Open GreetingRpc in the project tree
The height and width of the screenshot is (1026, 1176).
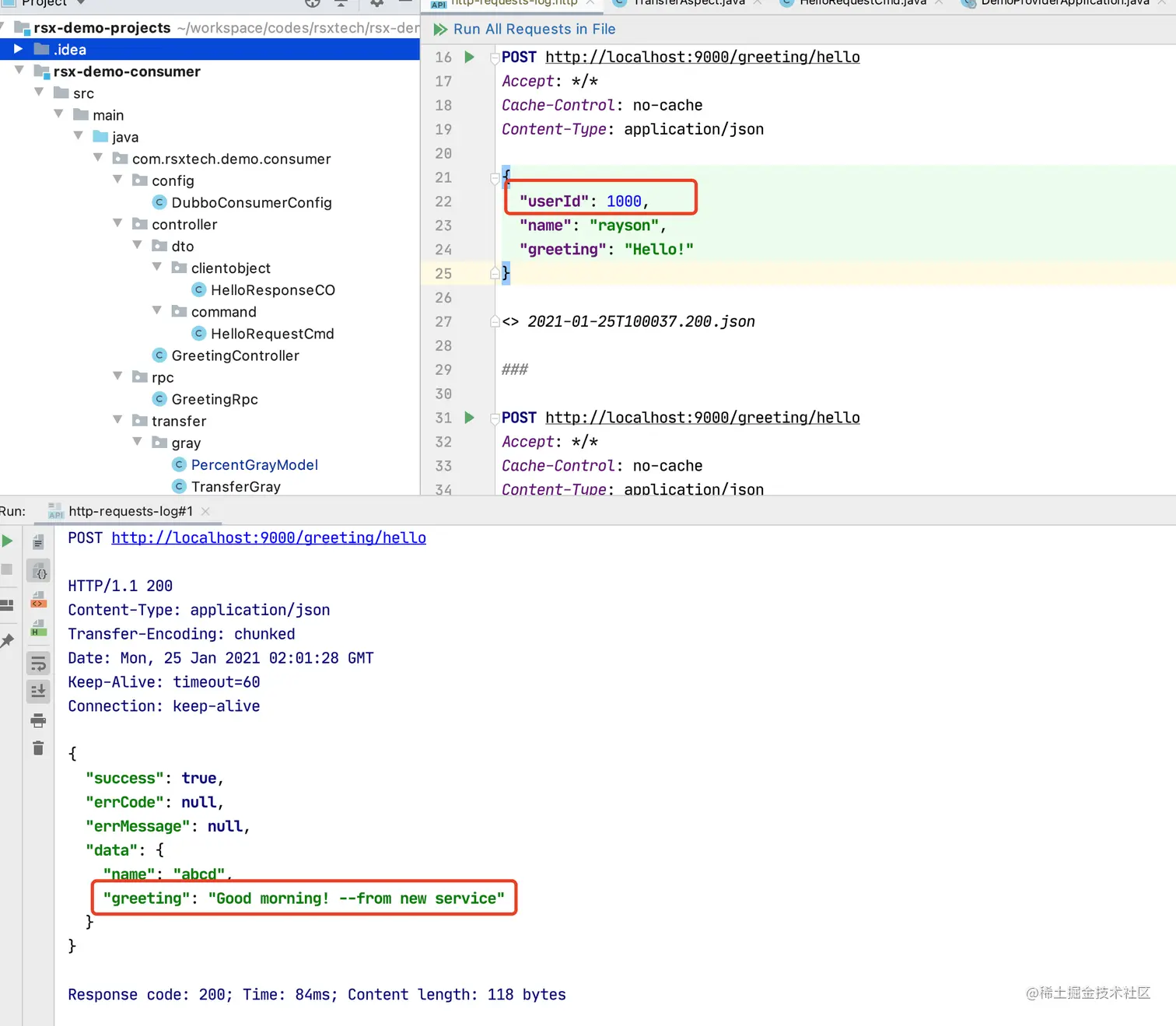pyautogui.click(x=215, y=398)
